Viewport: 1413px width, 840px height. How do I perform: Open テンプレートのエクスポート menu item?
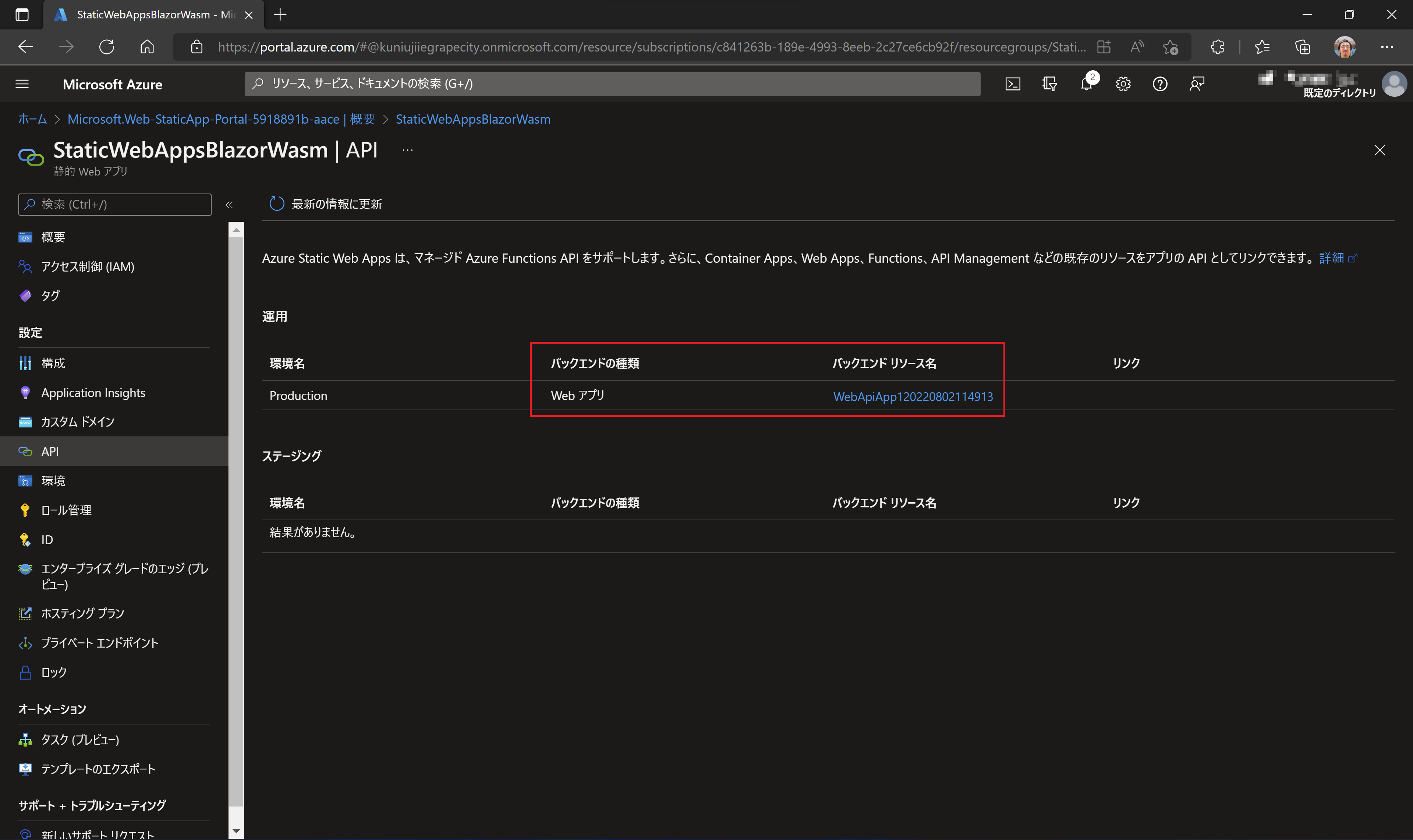tap(98, 769)
